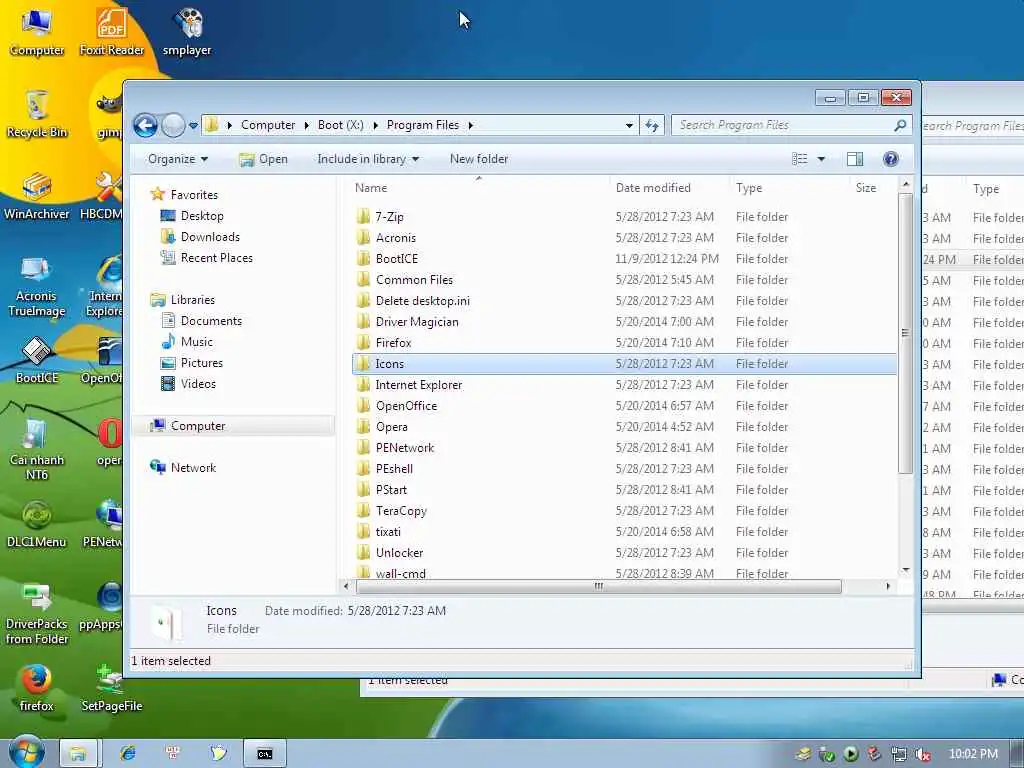Expand the Program Files breadcrumb arrow
The height and width of the screenshot is (768, 1024).
[x=470, y=125]
